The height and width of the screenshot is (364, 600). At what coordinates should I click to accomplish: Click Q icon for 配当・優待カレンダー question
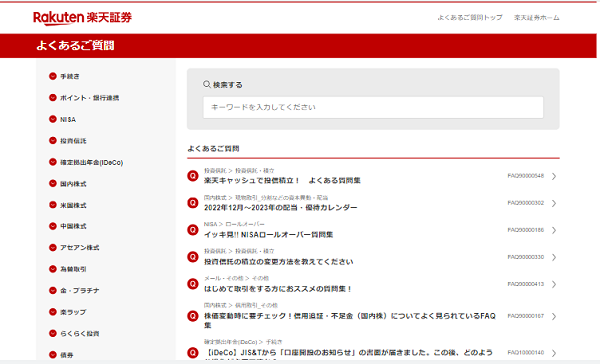point(193,203)
